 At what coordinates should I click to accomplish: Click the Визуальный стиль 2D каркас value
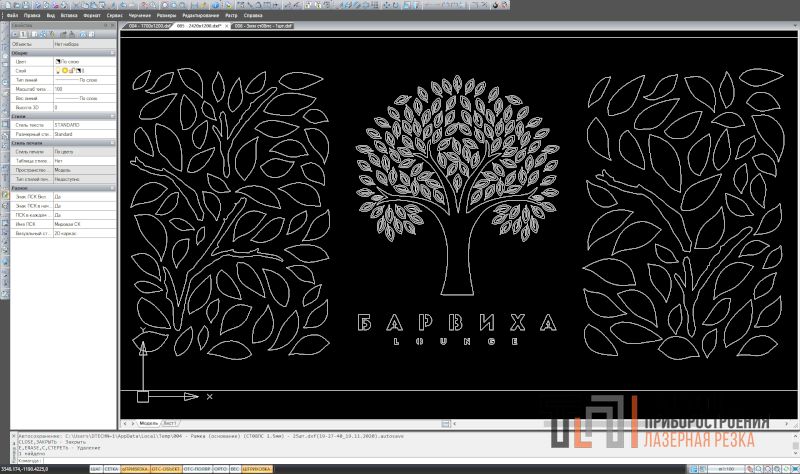[85, 233]
